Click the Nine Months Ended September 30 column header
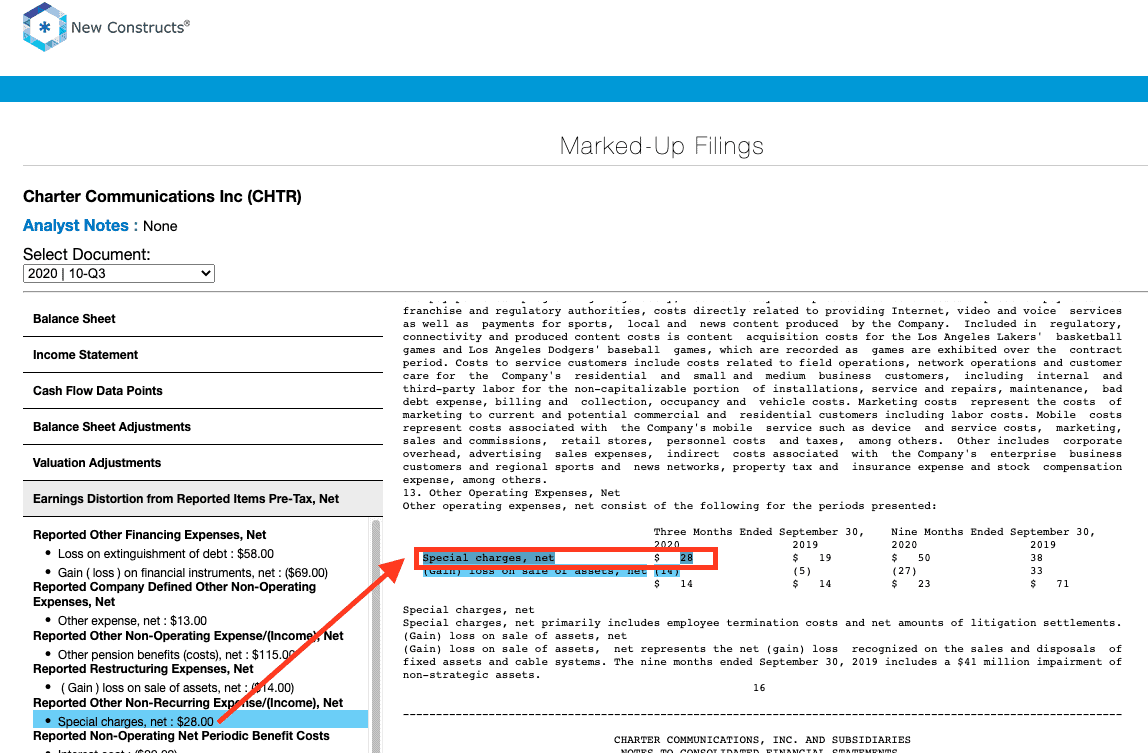 [993, 532]
